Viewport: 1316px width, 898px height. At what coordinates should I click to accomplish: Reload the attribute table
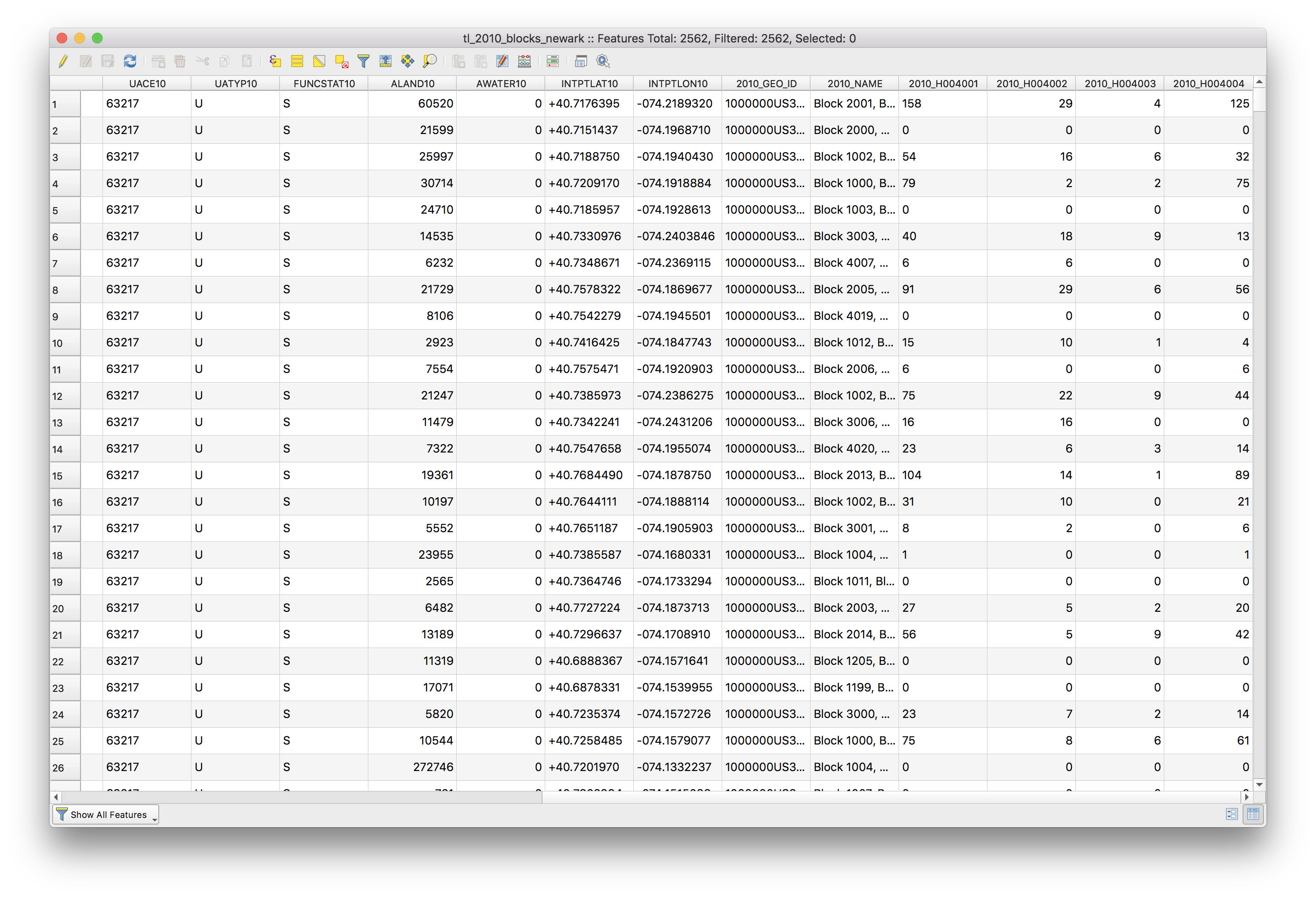click(x=130, y=61)
